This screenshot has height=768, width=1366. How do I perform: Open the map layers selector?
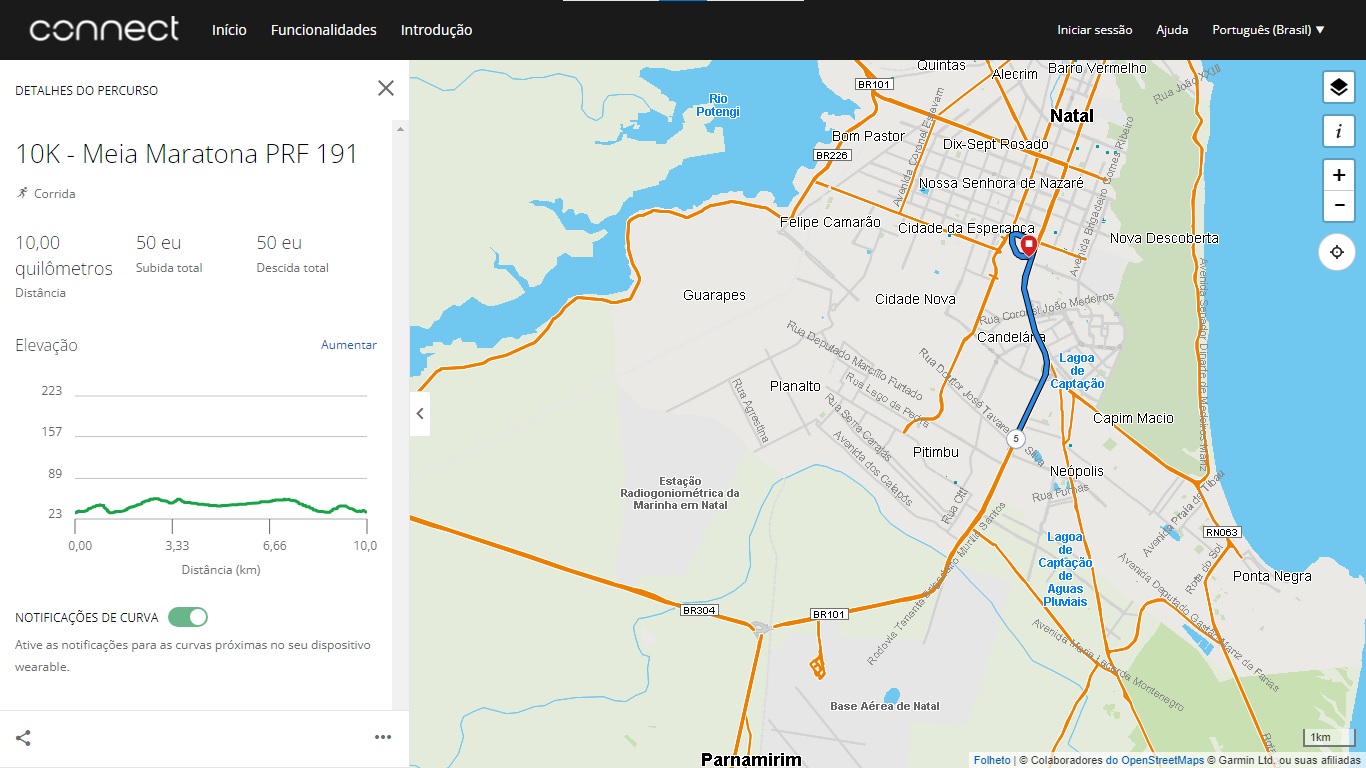1338,88
